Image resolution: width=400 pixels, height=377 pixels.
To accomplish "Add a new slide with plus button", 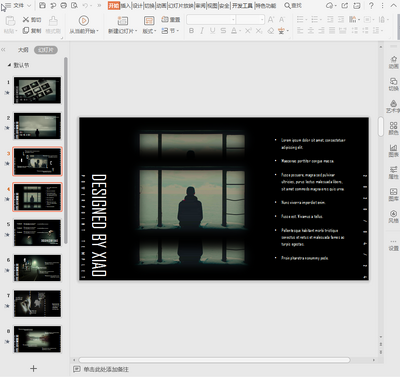I will [x=33, y=368].
